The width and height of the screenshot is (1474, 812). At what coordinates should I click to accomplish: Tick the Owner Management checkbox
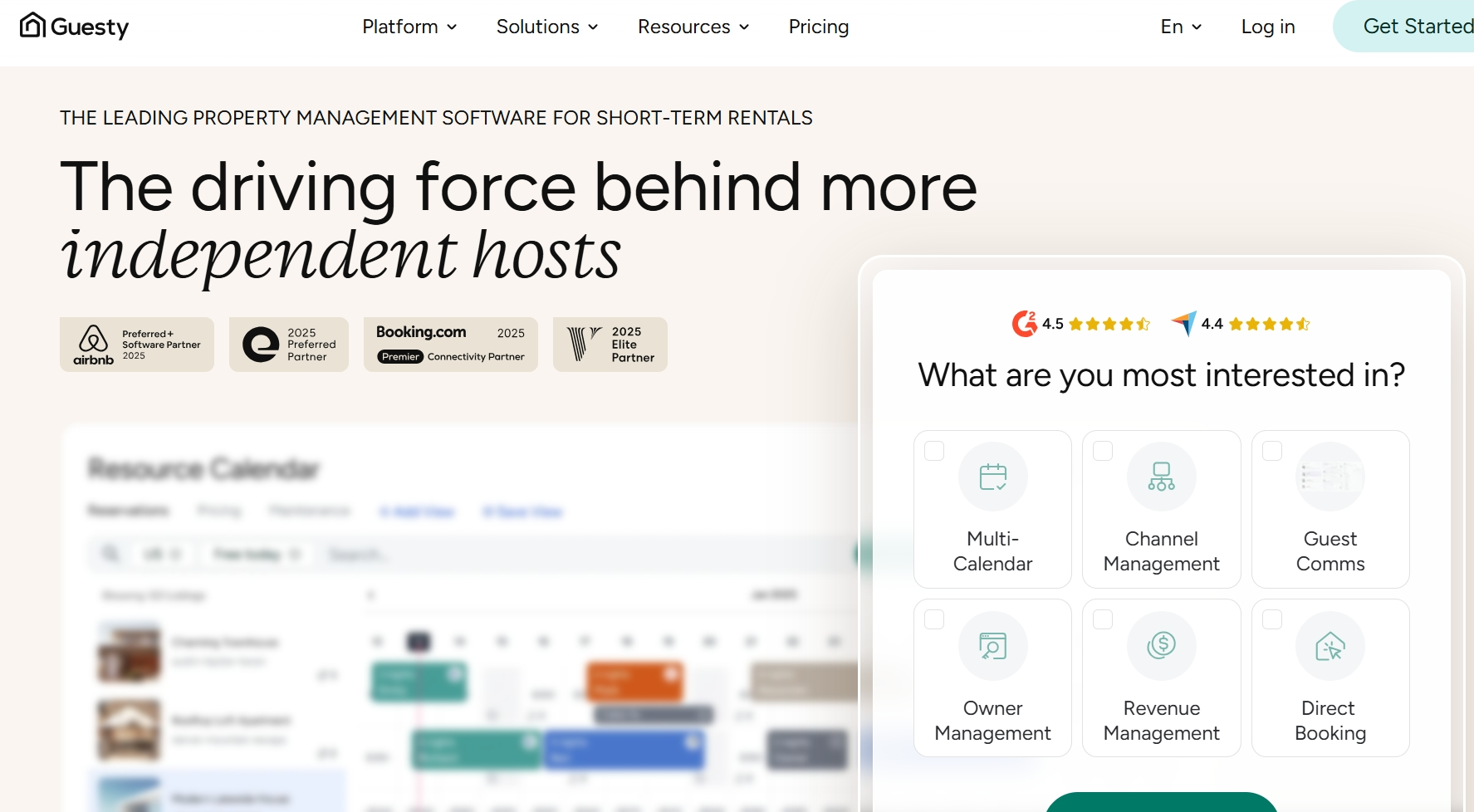click(934, 619)
